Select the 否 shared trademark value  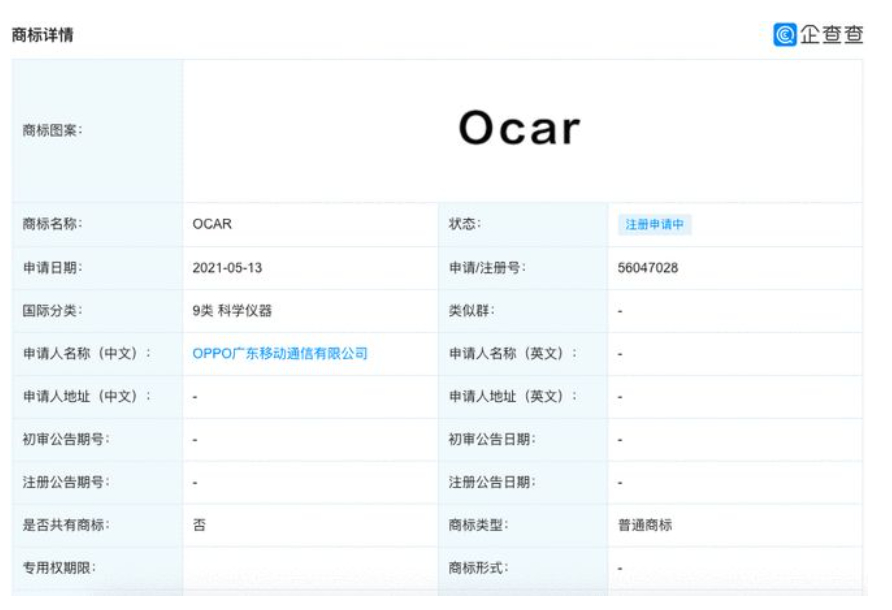(x=199, y=525)
